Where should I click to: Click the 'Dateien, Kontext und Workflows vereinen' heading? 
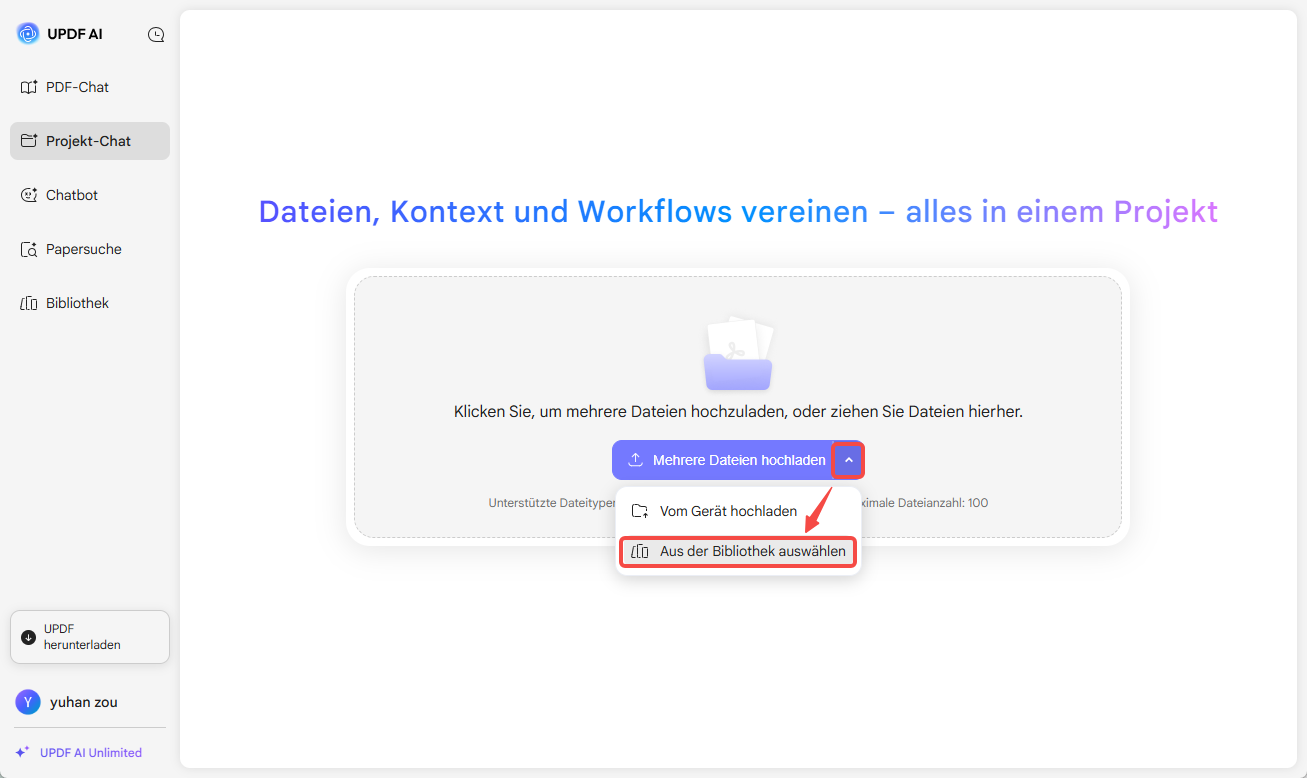click(563, 212)
